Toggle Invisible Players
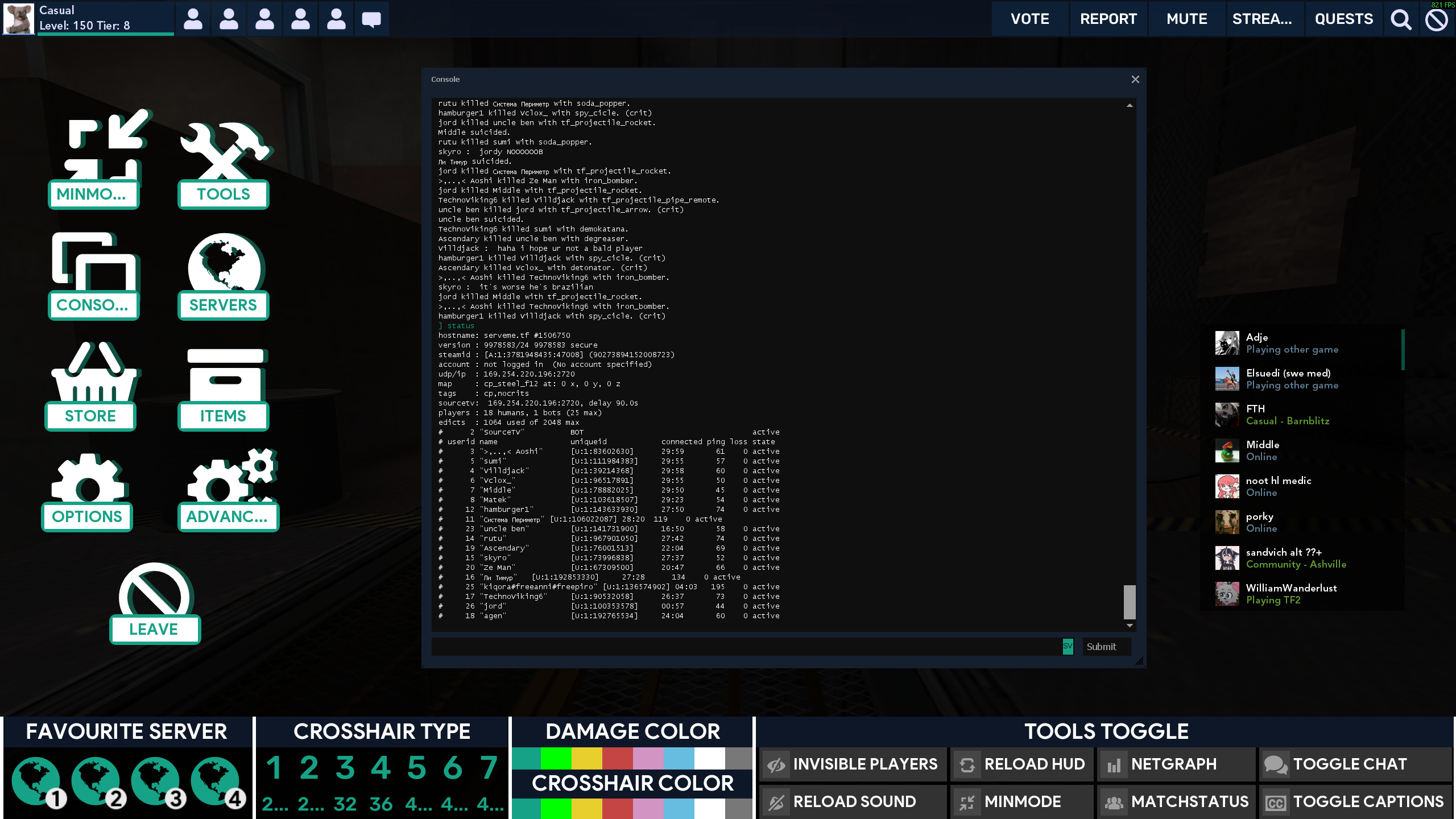Image resolution: width=1456 pixels, height=819 pixels. tap(853, 764)
